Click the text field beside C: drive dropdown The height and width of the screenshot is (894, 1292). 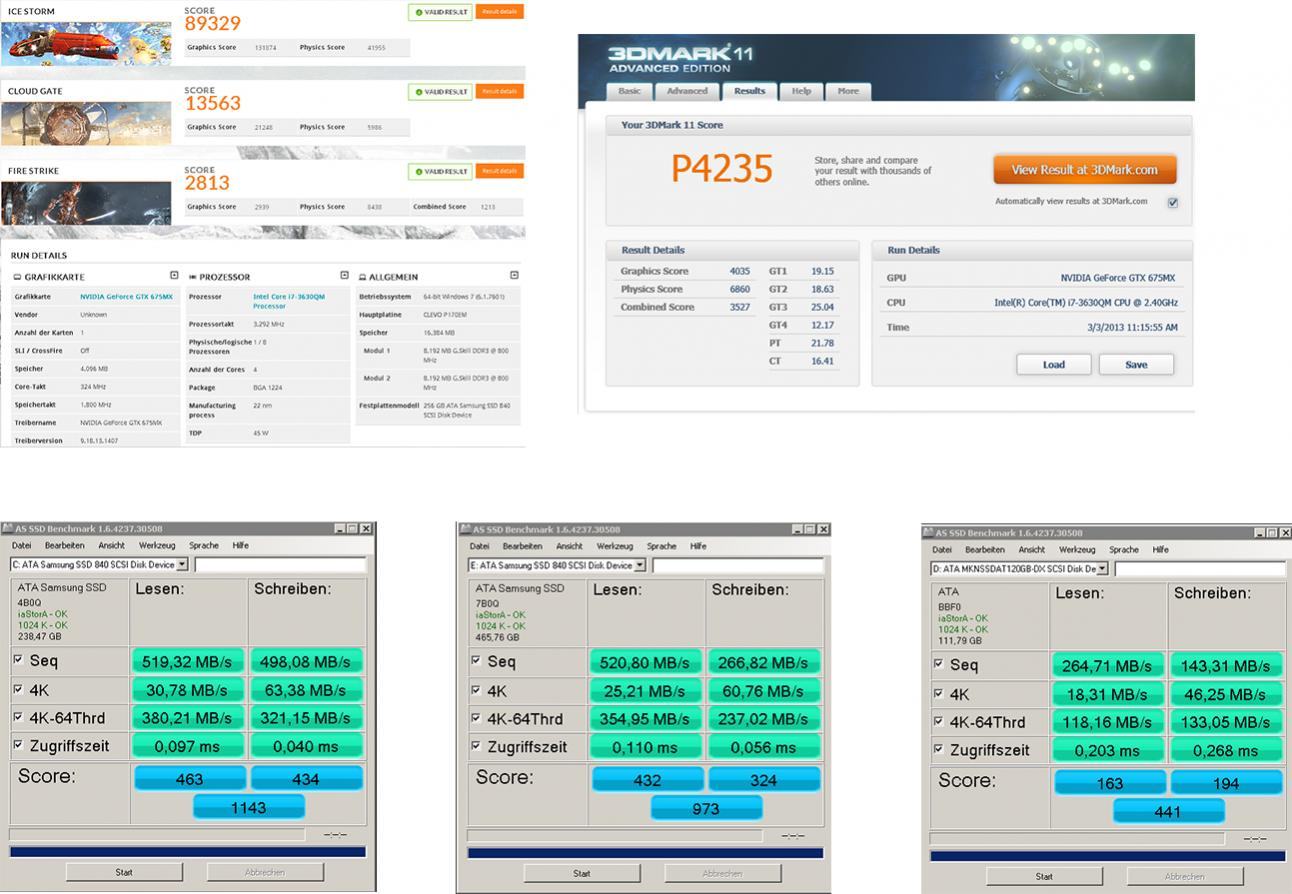281,565
